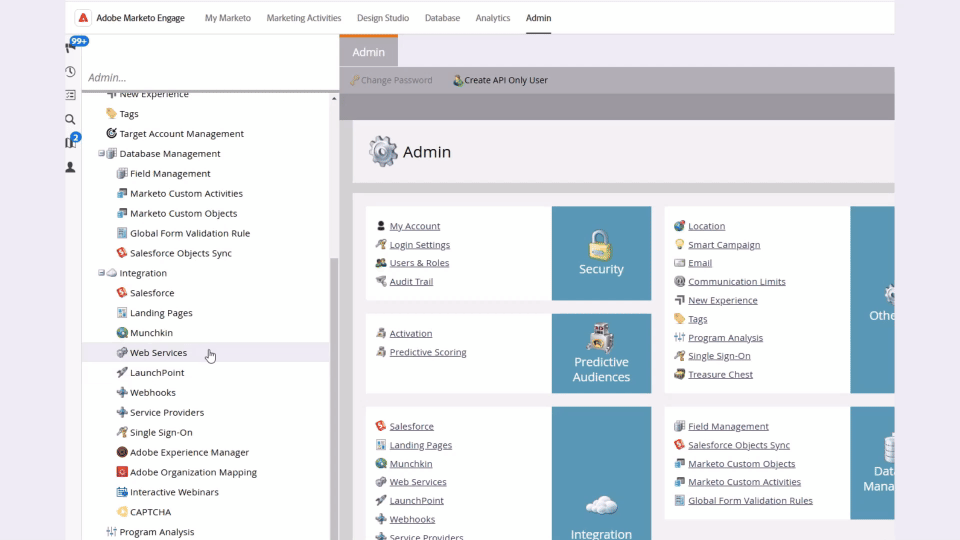
Task: Select Global Form Validation Rule in tree
Action: pos(190,233)
